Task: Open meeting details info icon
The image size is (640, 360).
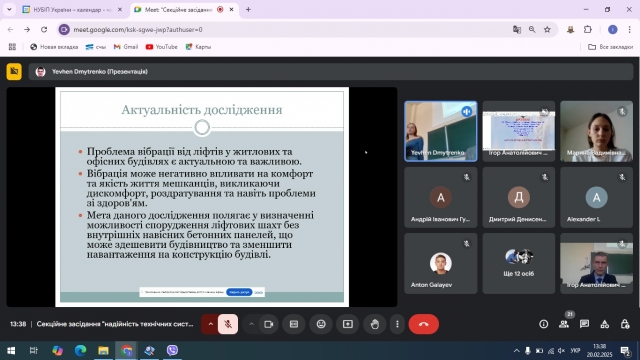Action: coord(543,324)
